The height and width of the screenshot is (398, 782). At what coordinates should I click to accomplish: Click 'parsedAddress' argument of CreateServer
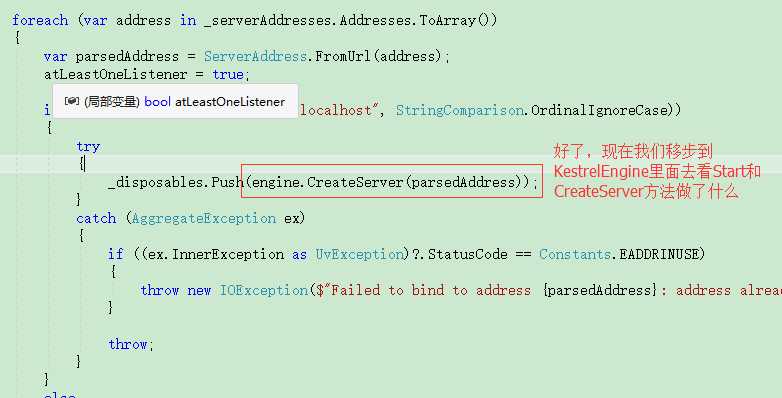(x=463, y=183)
